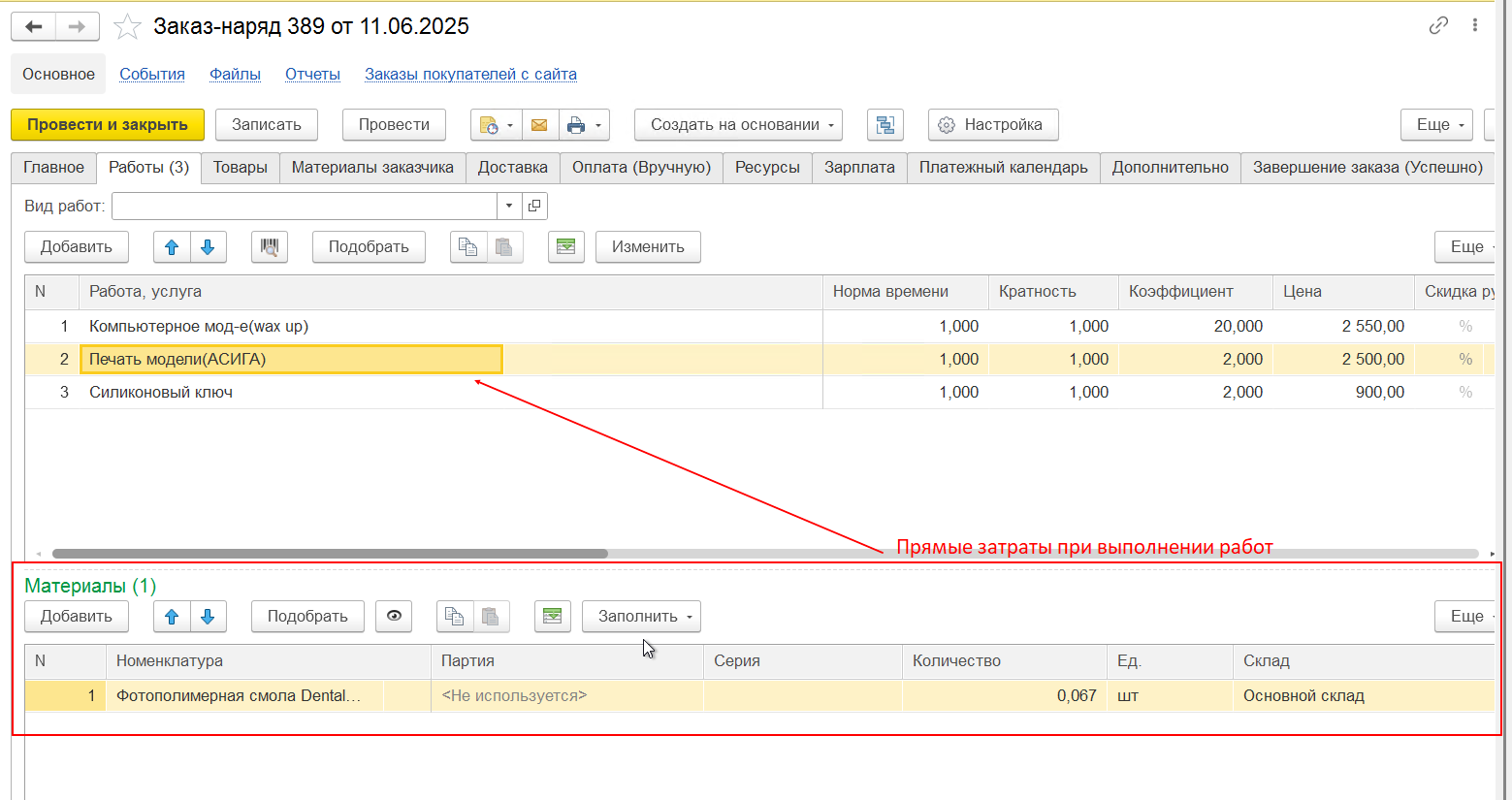Open Заполнить dropdown in materials

click(x=641, y=617)
